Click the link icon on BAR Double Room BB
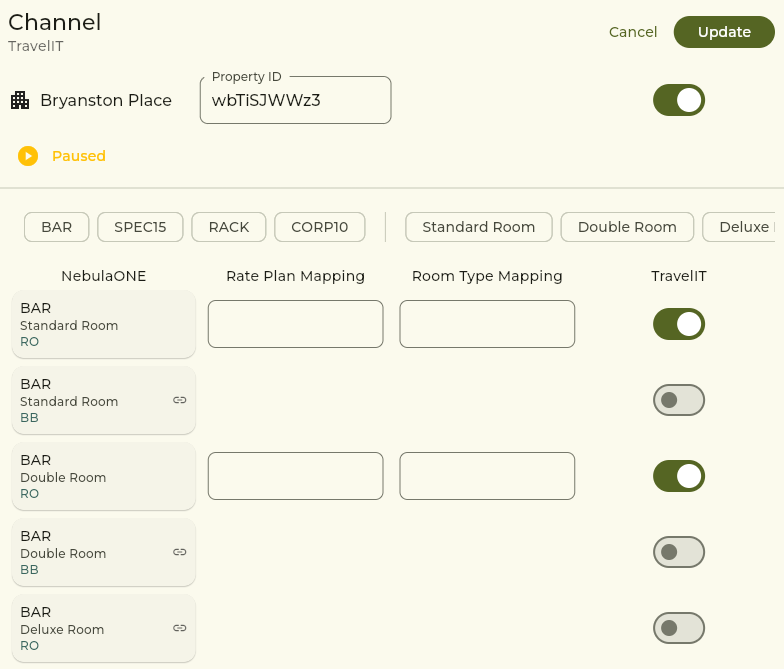This screenshot has height=669, width=784. point(180,552)
